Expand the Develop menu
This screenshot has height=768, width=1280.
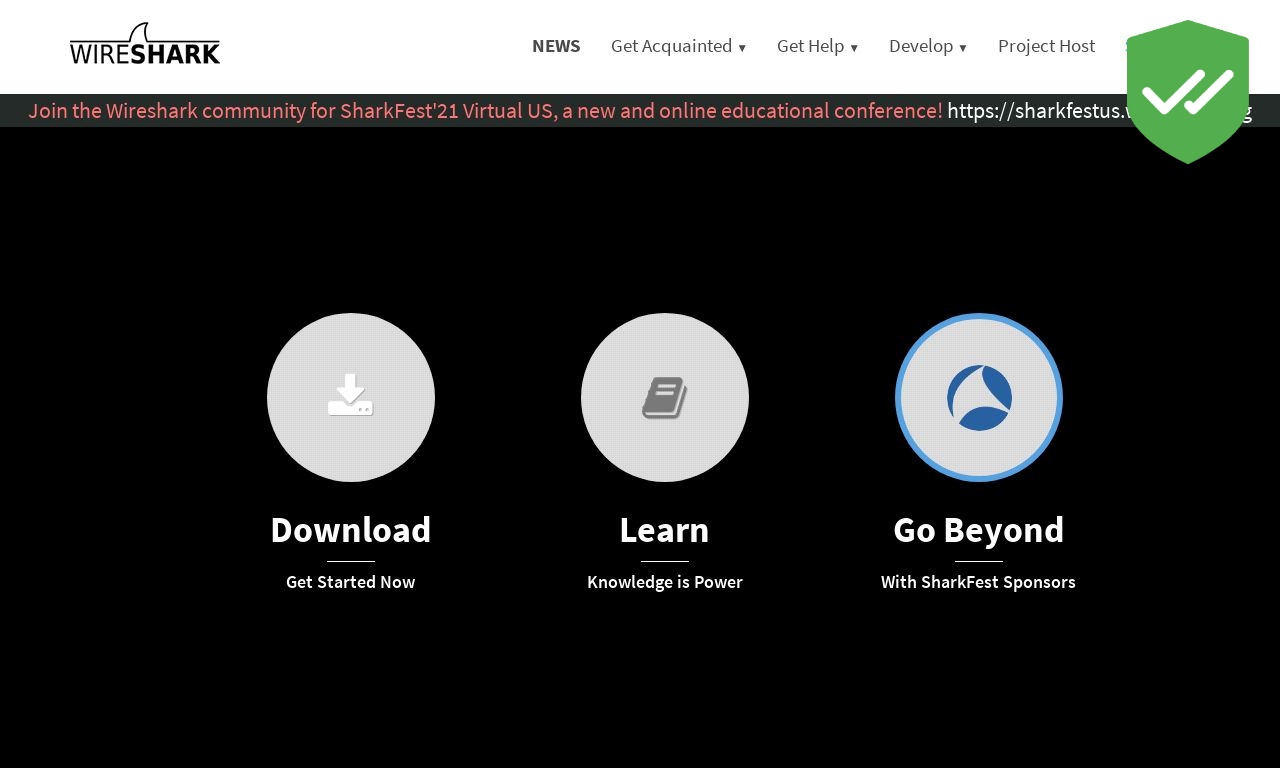tap(928, 46)
